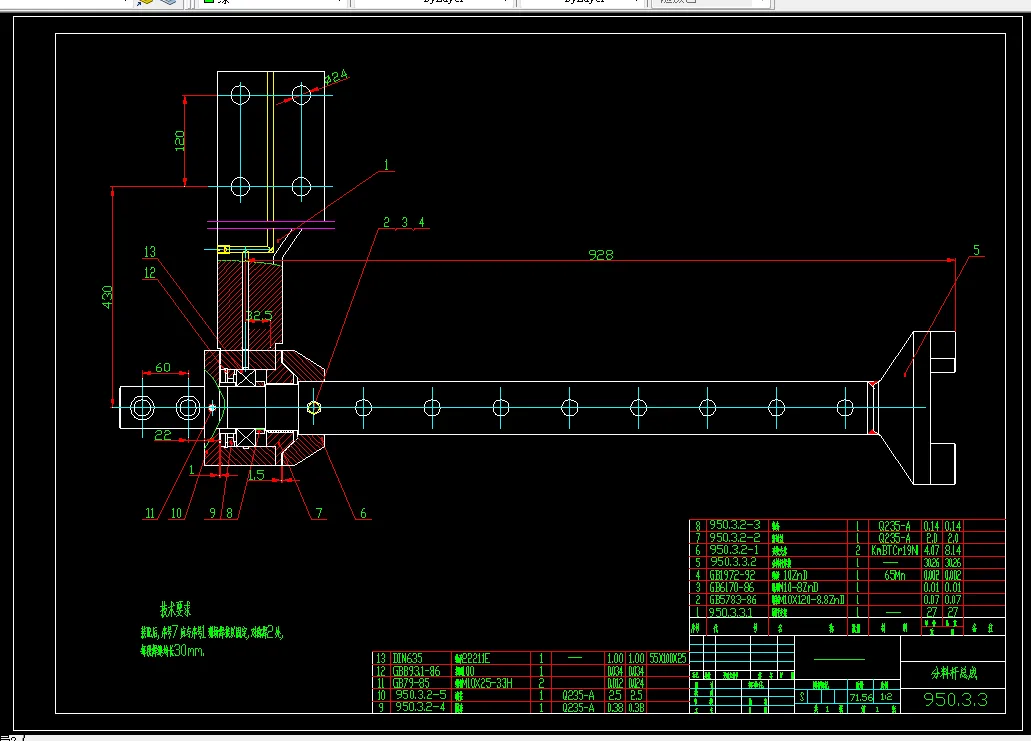The width and height of the screenshot is (1031, 741).
Task: Select the M10X25-33H screw description
Action: coord(483,683)
